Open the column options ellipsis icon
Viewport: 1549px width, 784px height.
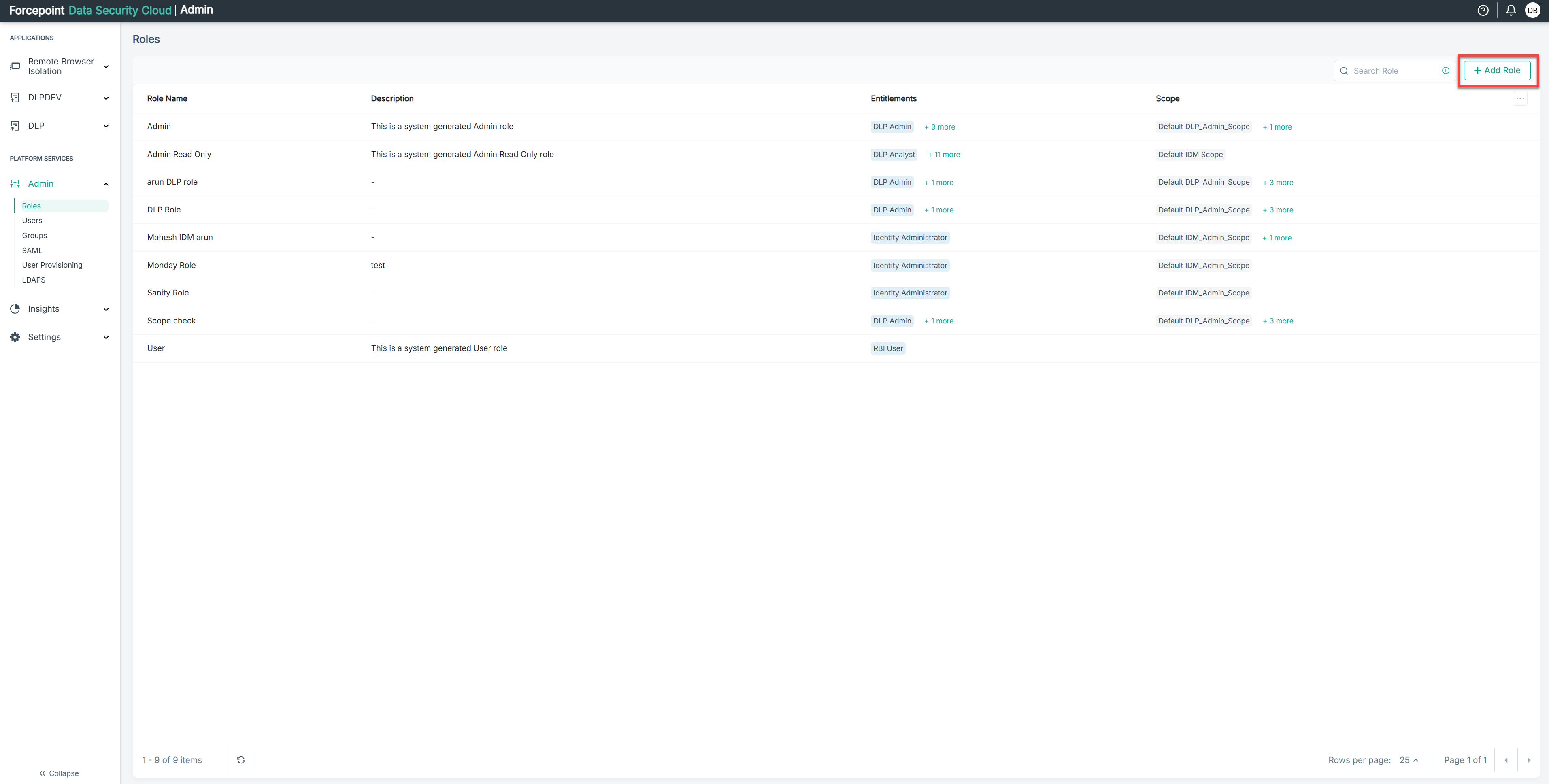pos(1520,99)
